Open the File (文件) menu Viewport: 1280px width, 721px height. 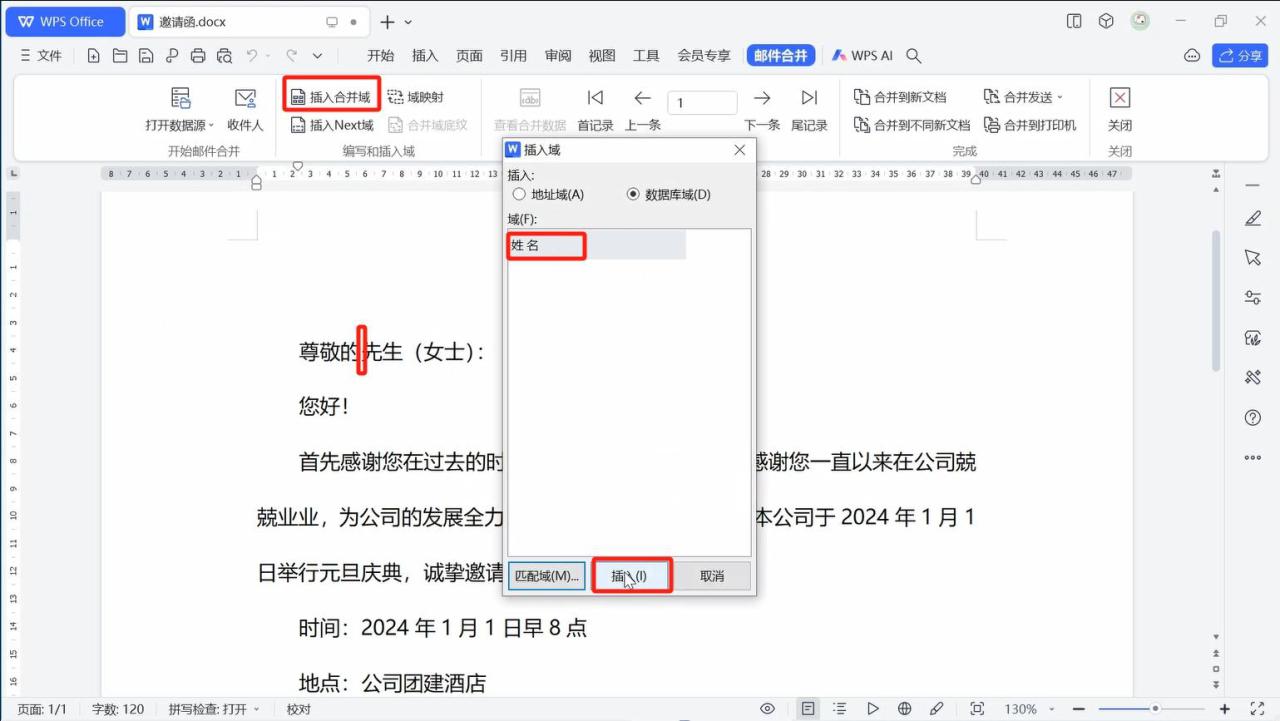[x=41, y=56]
